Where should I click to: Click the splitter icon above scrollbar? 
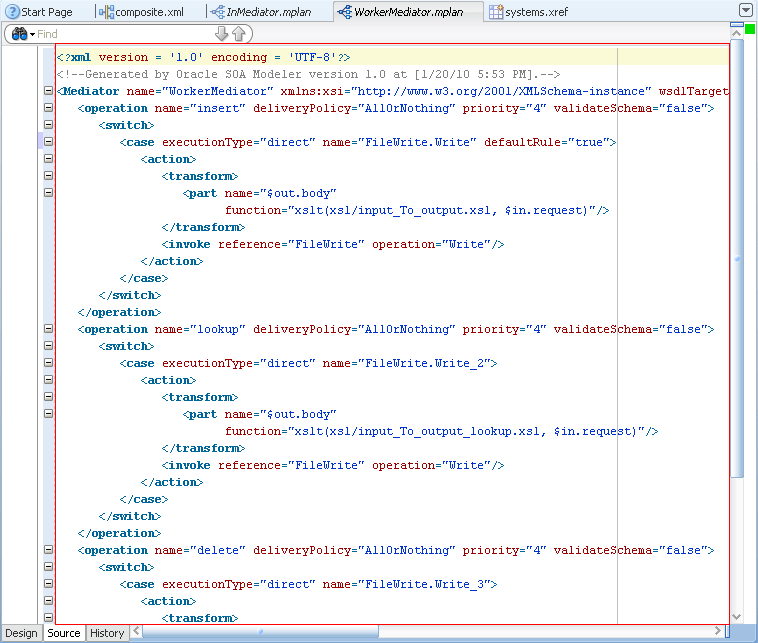point(737,24)
